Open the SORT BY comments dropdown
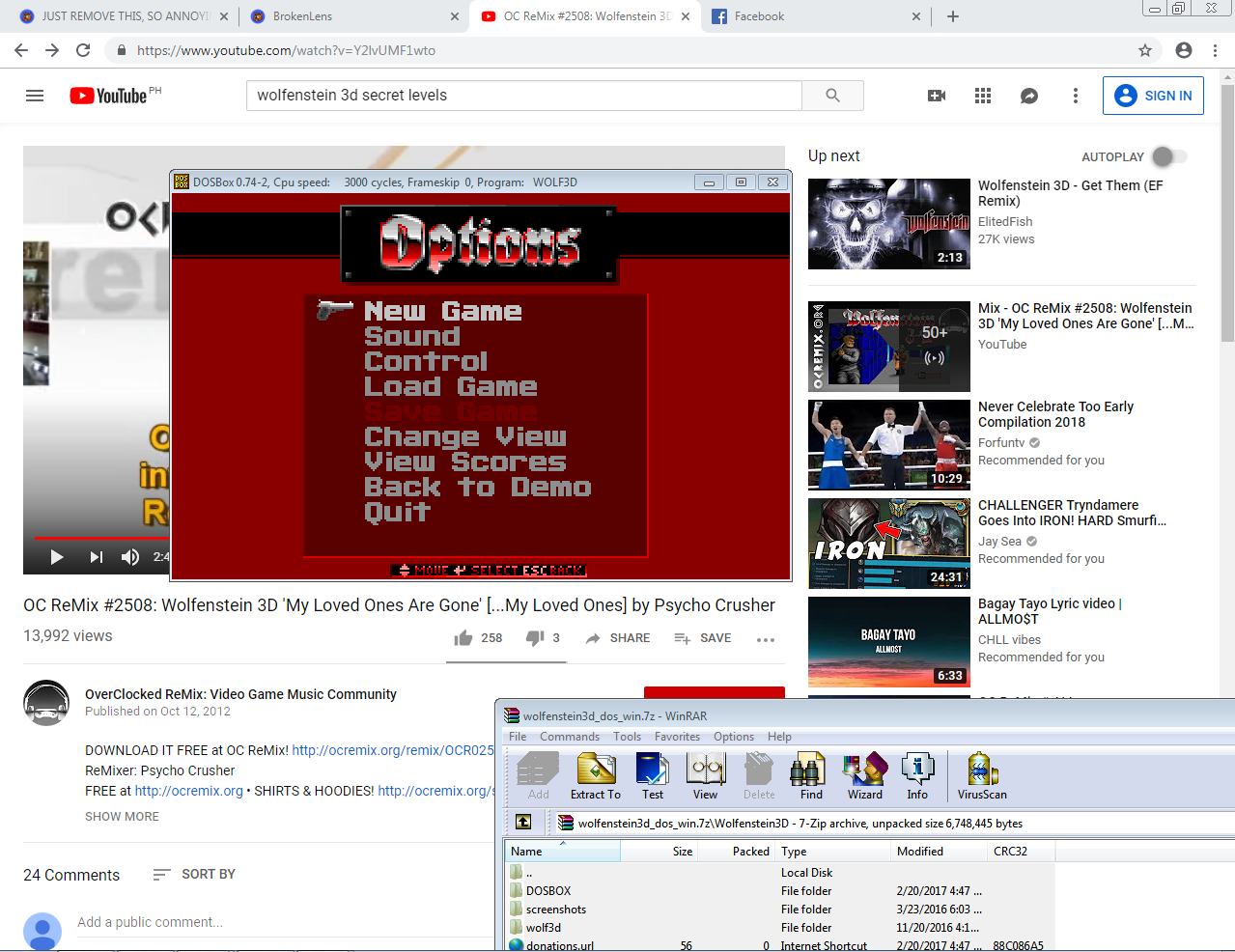This screenshot has height=952, width=1235. click(194, 875)
